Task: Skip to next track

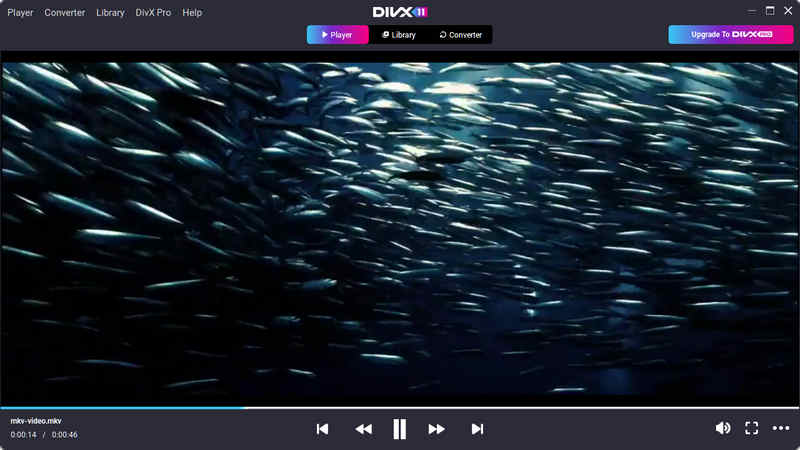Action: [477, 429]
